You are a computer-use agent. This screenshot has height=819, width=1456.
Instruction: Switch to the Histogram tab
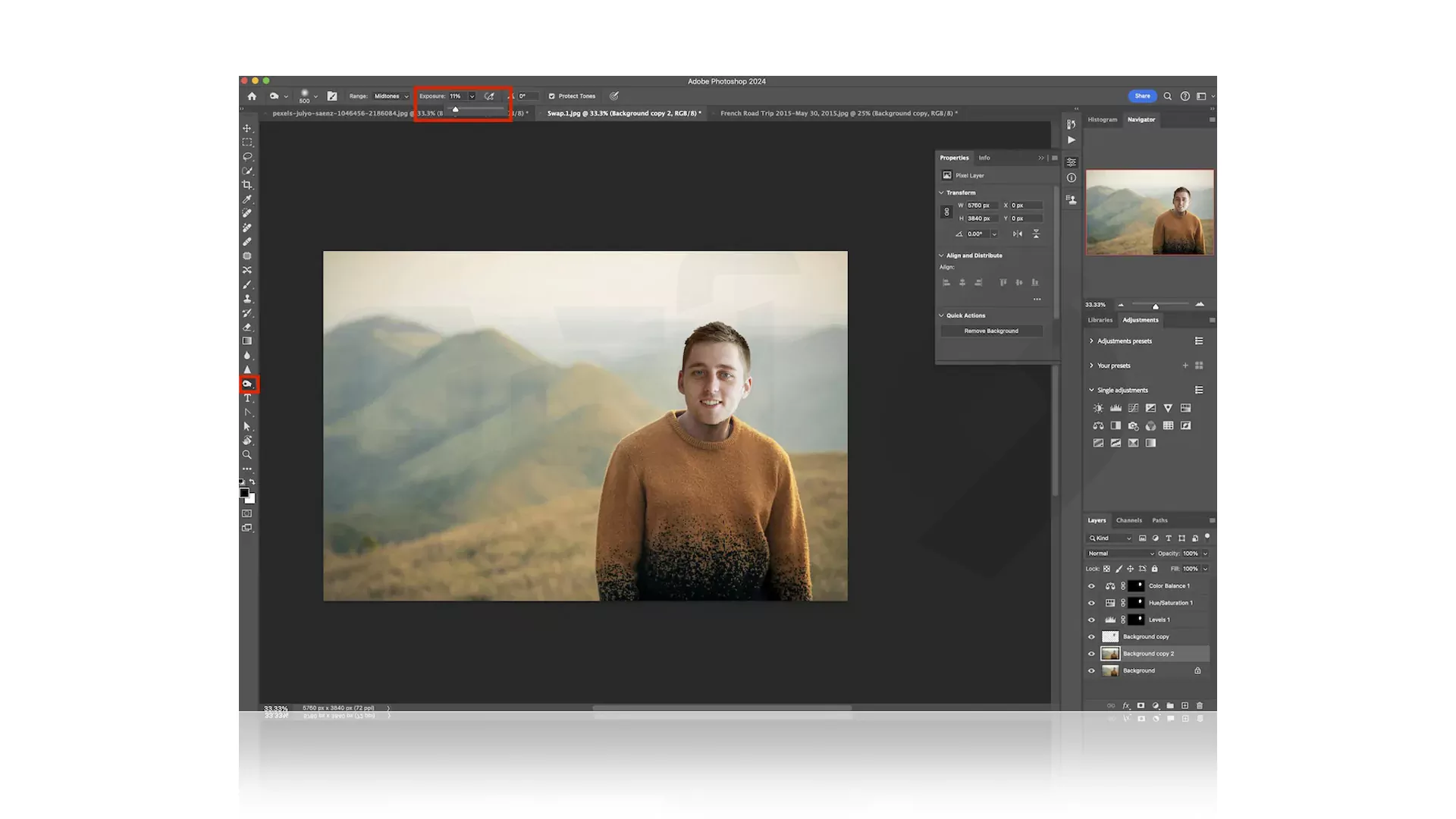pos(1103,120)
